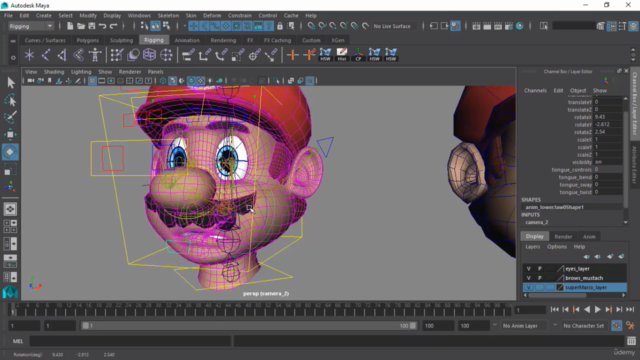The image size is (640, 360).
Task: Toggle visibility of eyes_layer
Action: 529,269
